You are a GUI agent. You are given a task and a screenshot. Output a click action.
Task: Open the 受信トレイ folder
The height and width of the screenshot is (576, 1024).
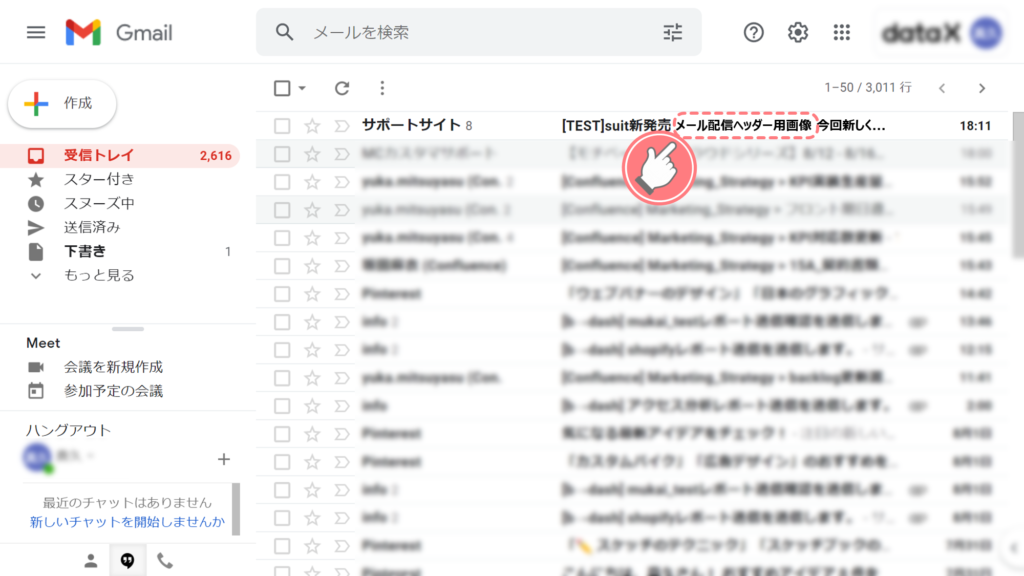click(x=98, y=155)
